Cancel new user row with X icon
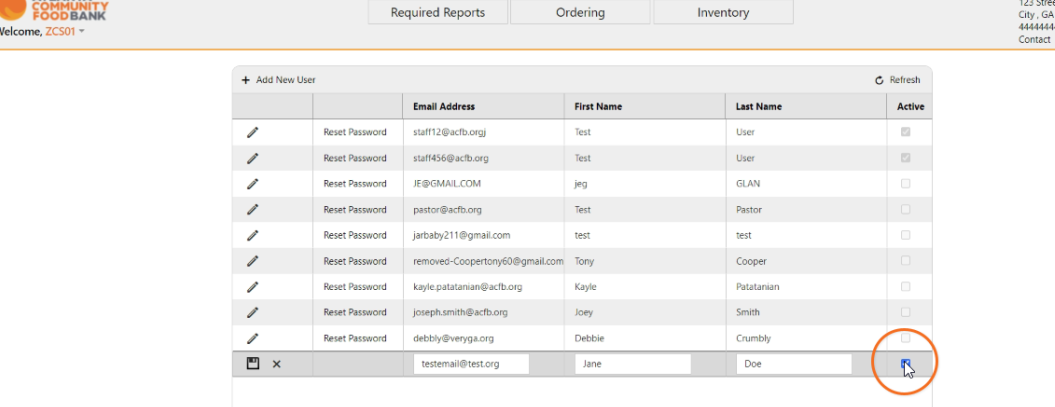Viewport: 1055px width, 407px height. 277,364
